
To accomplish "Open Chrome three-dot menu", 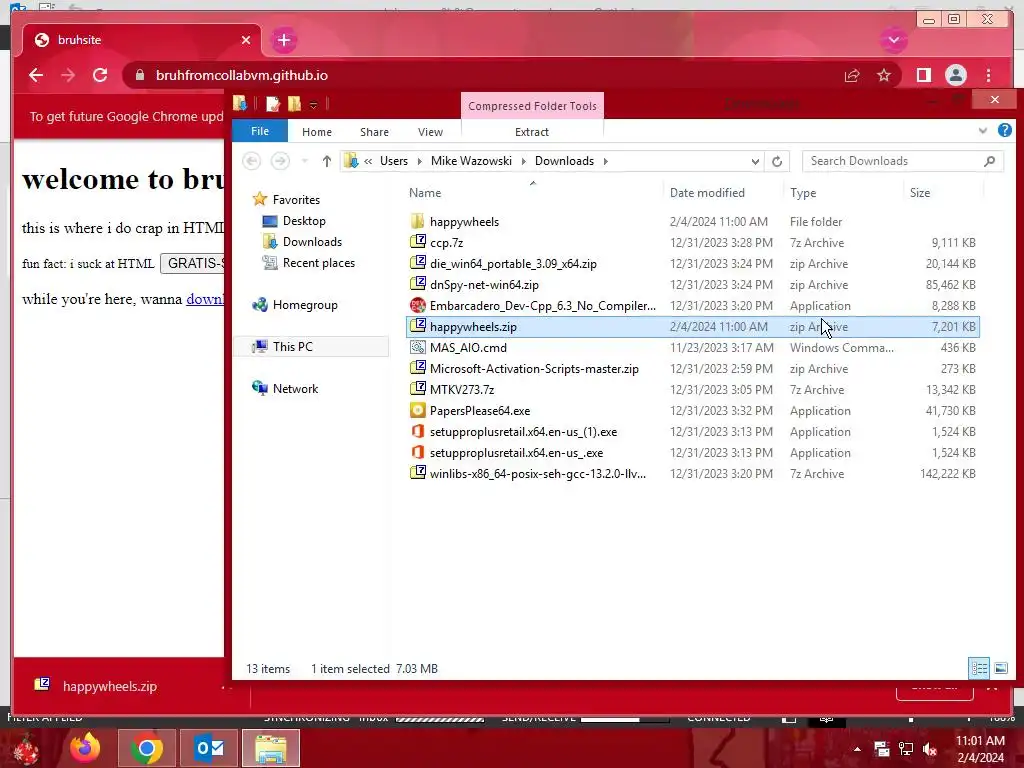I will coord(989,75).
